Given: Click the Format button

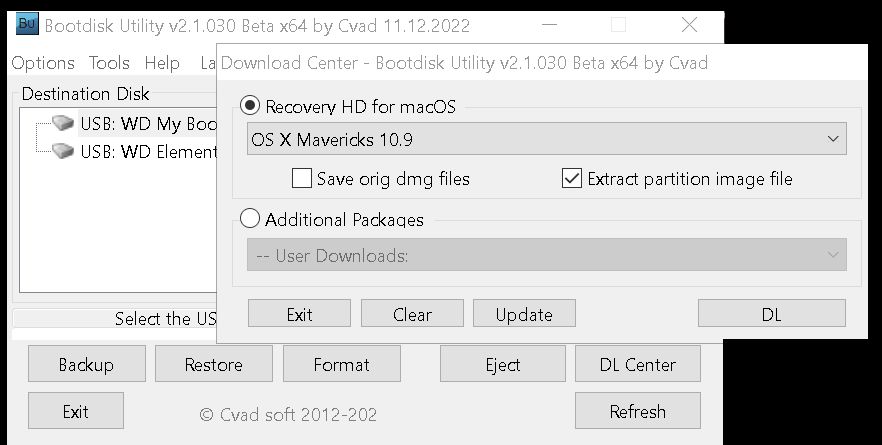Looking at the screenshot, I should 342,365.
